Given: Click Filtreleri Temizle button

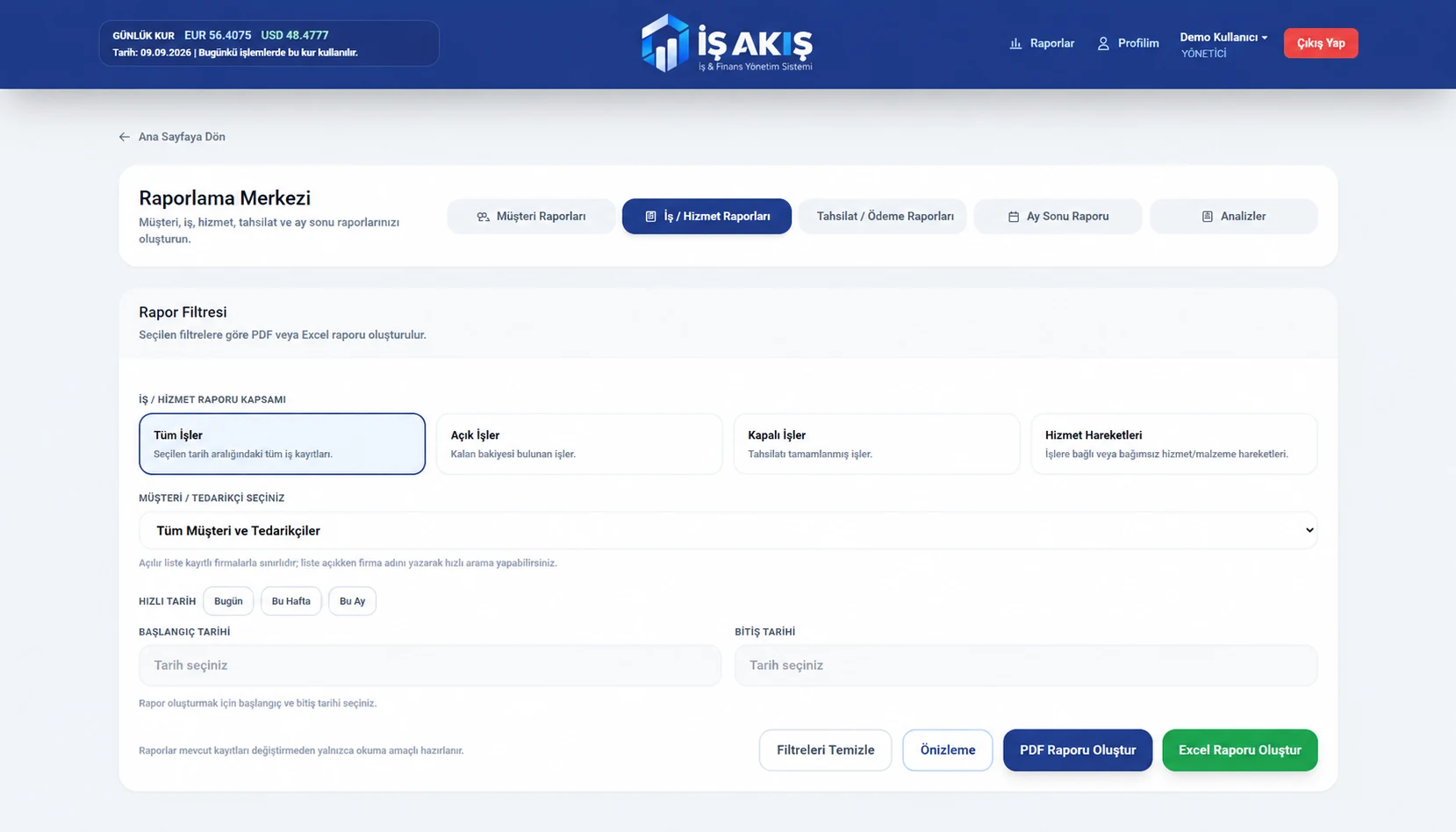Looking at the screenshot, I should point(825,750).
